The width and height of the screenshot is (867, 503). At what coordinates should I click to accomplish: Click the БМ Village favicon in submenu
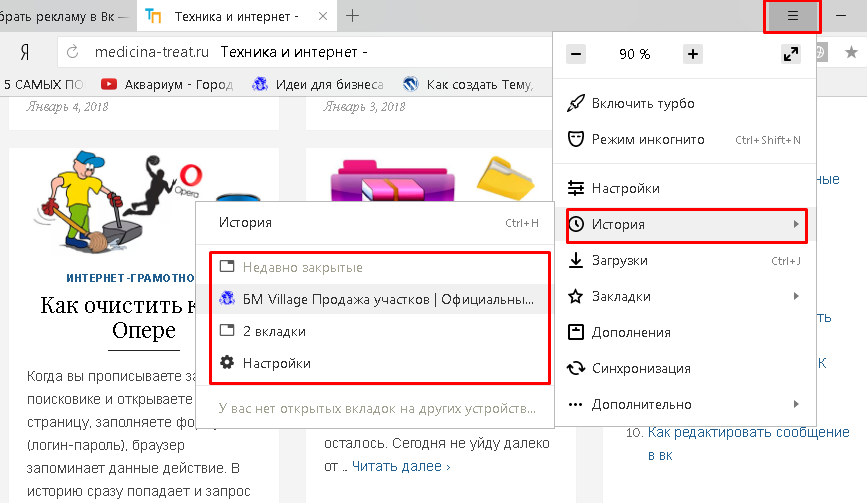click(227, 298)
